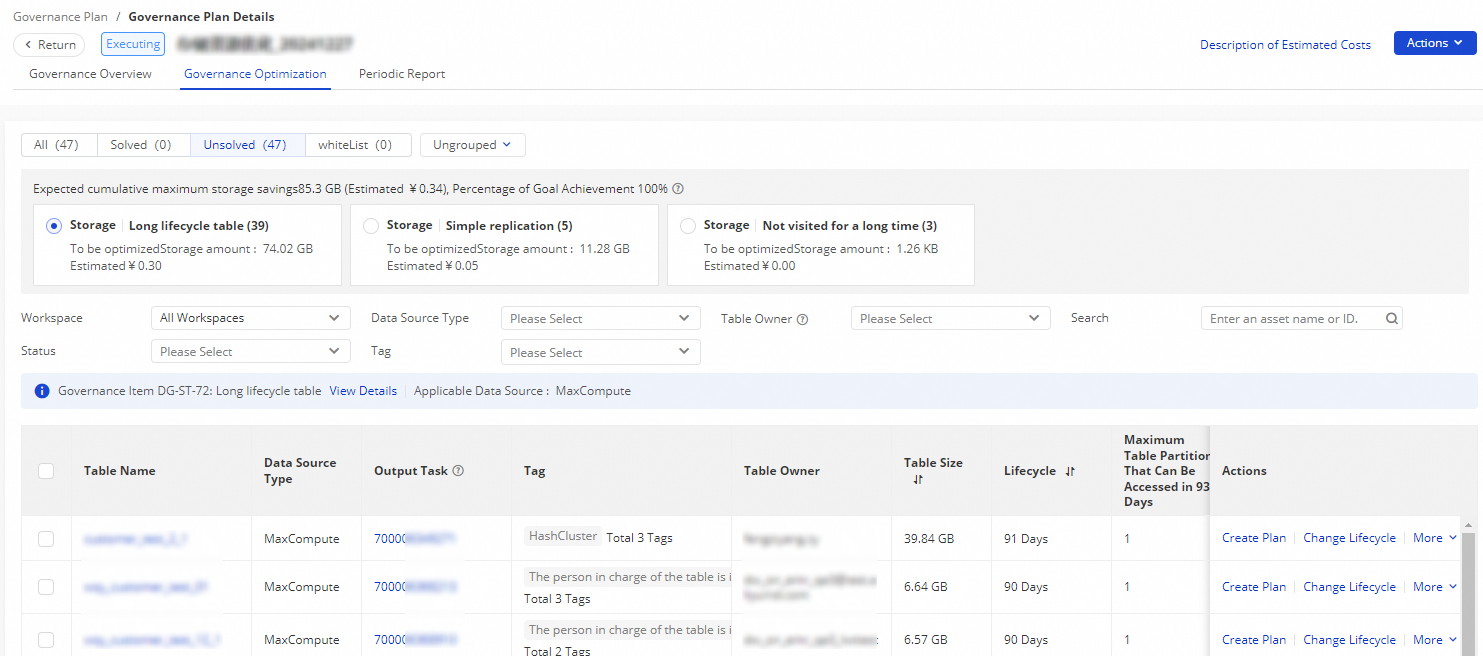Image resolution: width=1483 pixels, height=656 pixels.
Task: Open the Workspace dropdown
Action: [251, 318]
